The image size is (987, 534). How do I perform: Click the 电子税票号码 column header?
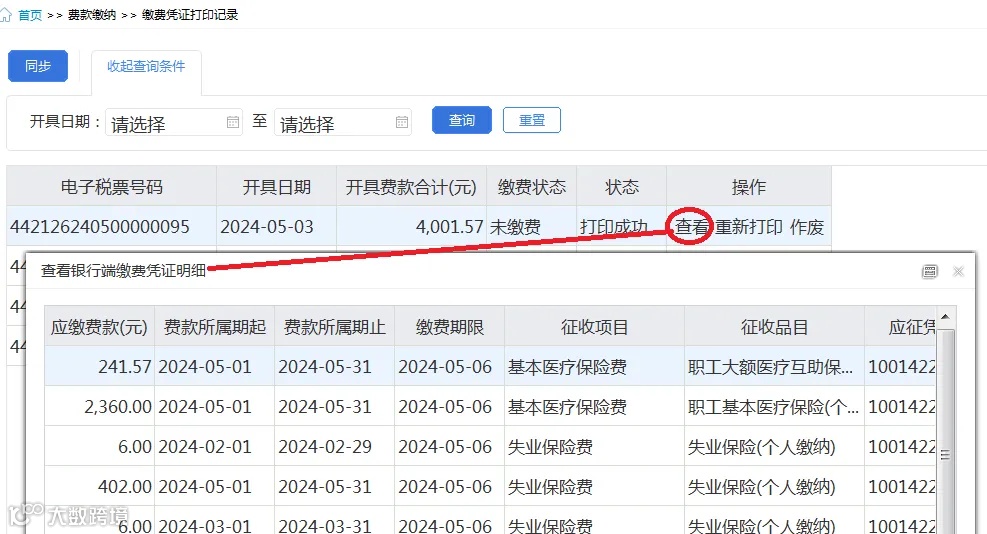click(111, 187)
